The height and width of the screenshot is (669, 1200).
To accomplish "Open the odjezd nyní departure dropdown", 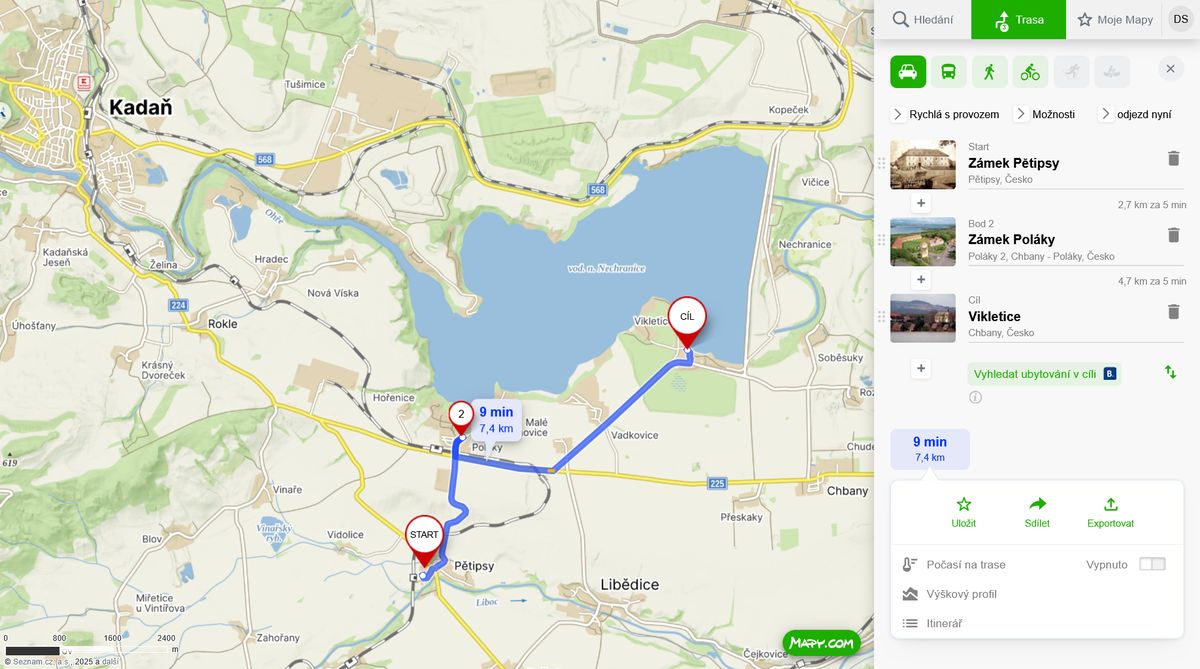I will click(x=1135, y=114).
